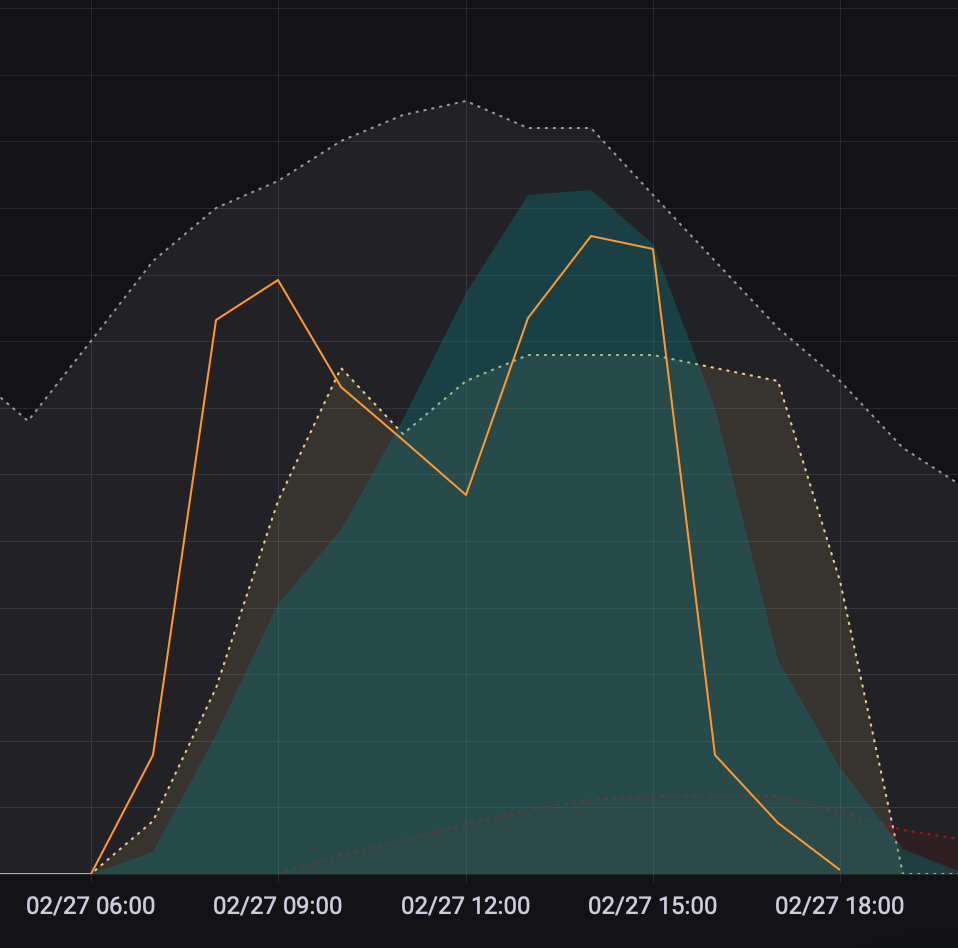Click the orange line point at 08:00

(216, 320)
